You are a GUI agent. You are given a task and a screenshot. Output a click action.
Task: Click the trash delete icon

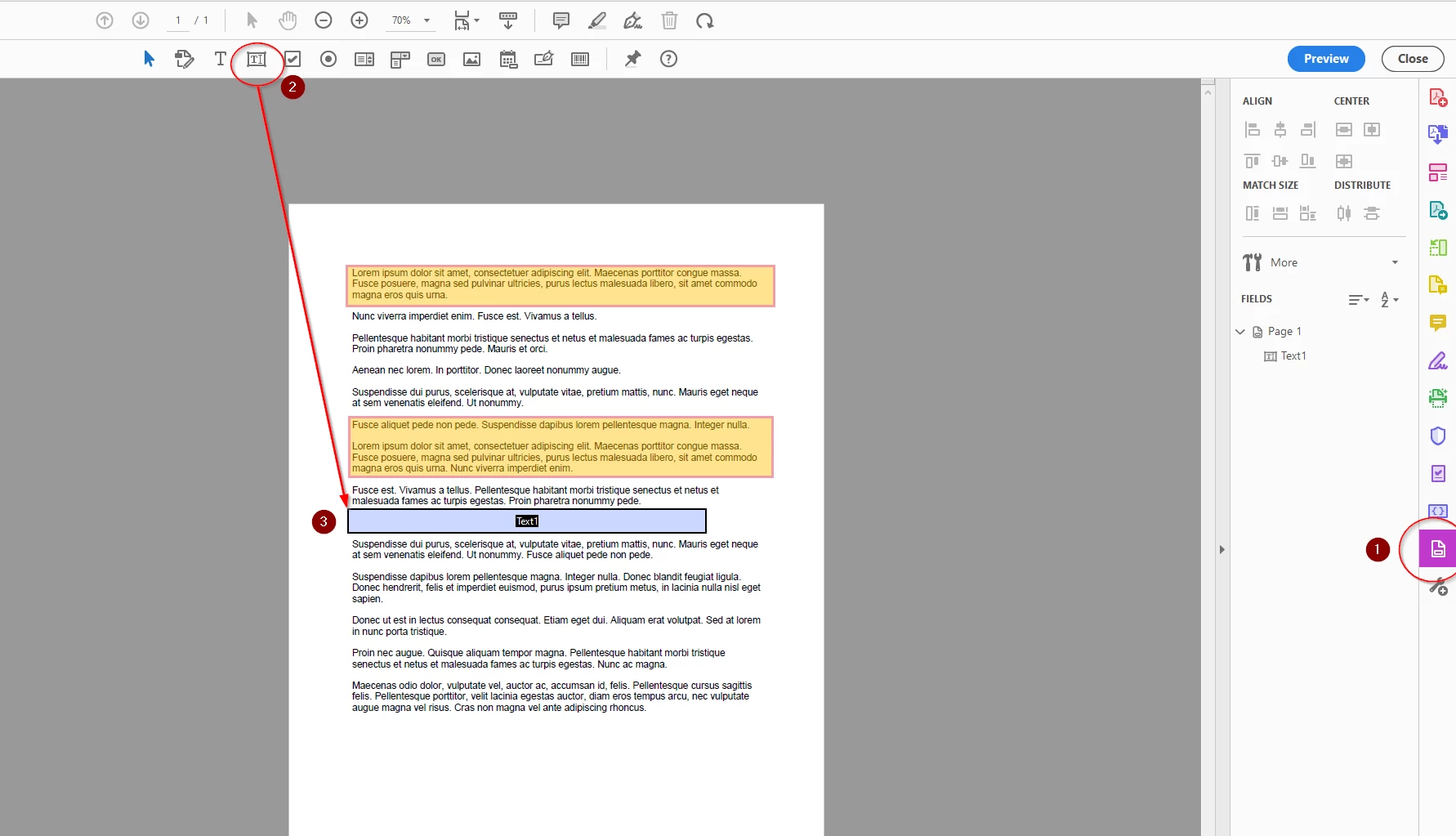pos(669,20)
